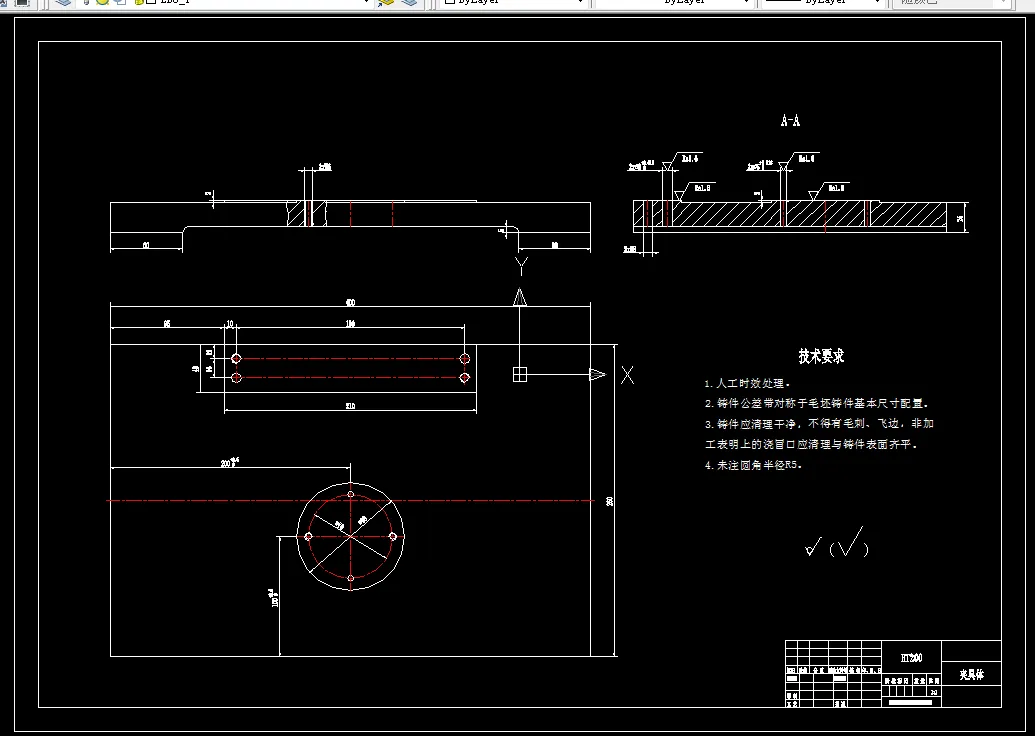Select the vertical thickness dimension right of section A-A
1035x736 pixels.
click(x=960, y=218)
